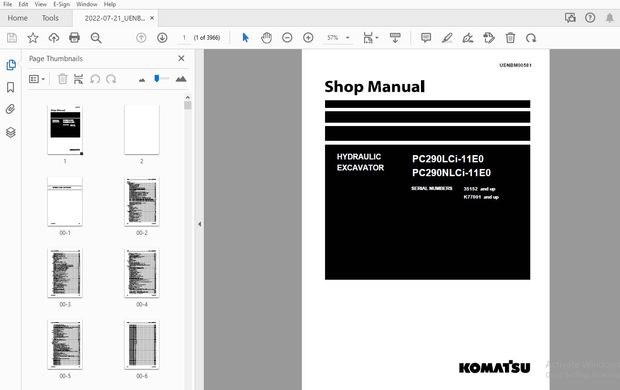Select thumbnail 00-2

pyautogui.click(x=142, y=202)
